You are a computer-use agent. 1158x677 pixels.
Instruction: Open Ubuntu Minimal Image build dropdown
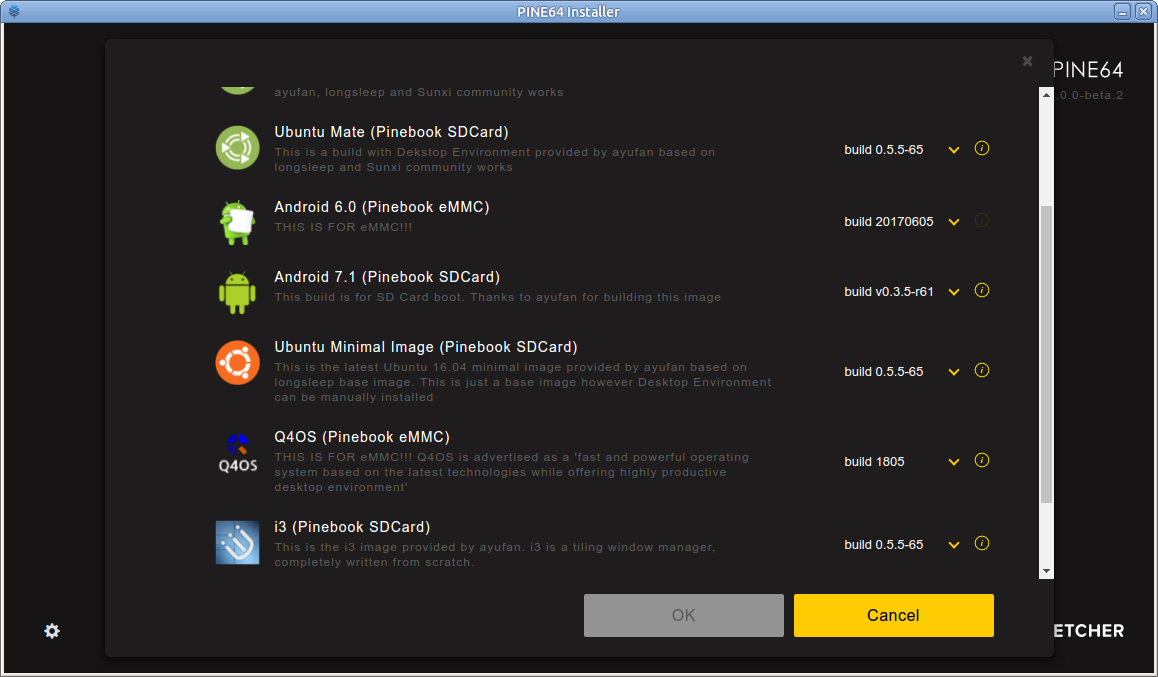click(954, 372)
